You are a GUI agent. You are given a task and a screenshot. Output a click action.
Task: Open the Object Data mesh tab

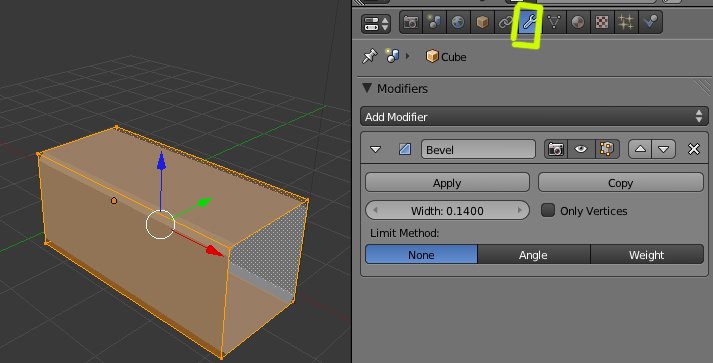[554, 22]
